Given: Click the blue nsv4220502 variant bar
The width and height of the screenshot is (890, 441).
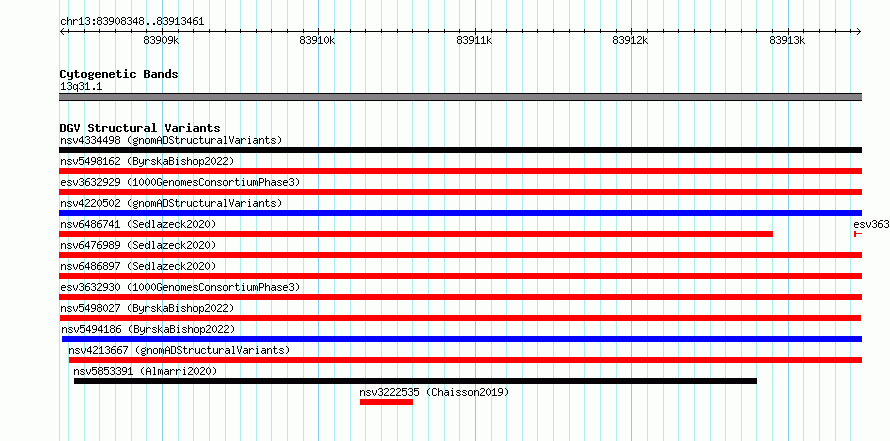Looking at the screenshot, I should click(x=460, y=213).
